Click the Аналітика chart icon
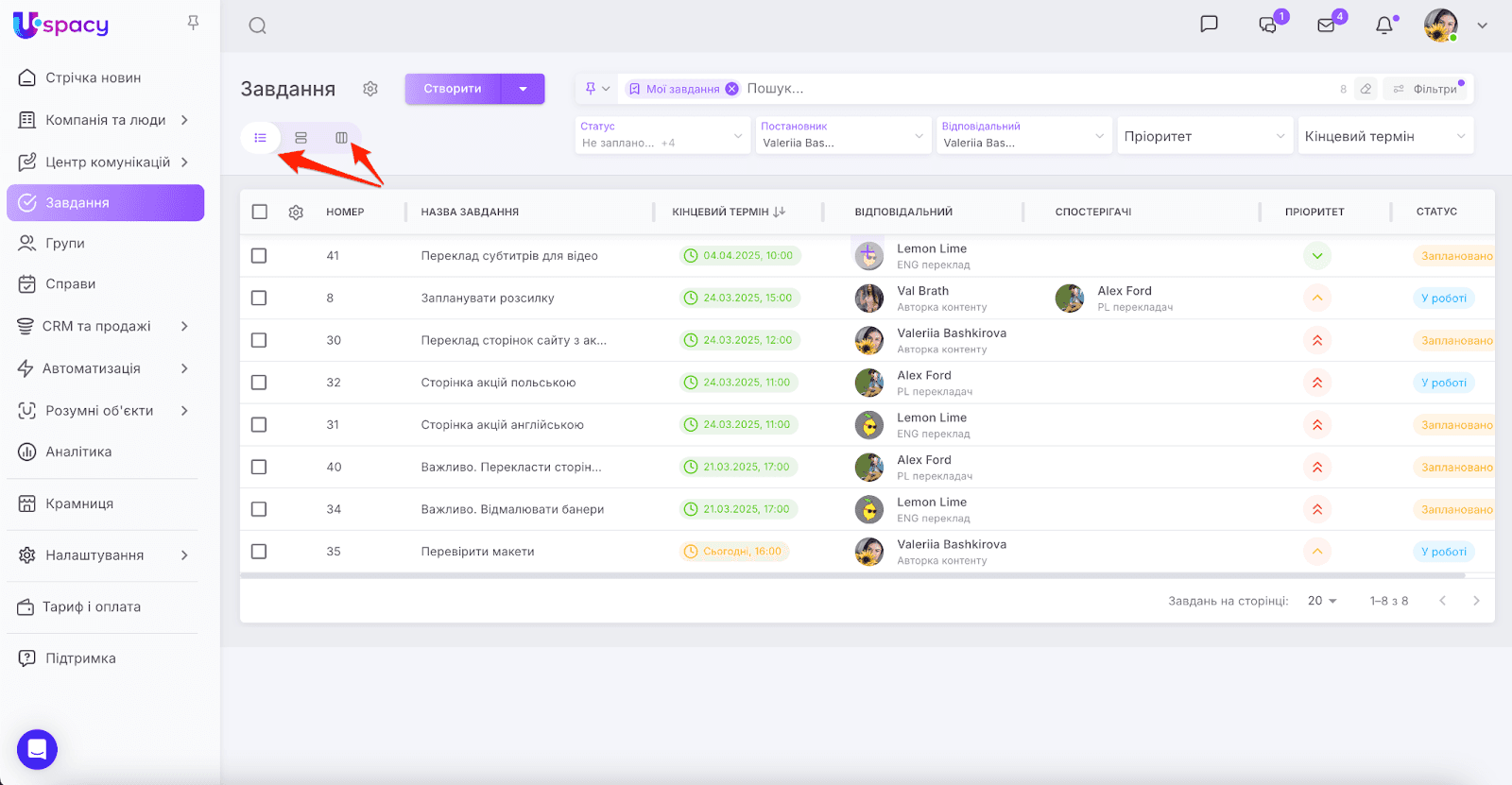Image resolution: width=1512 pixels, height=785 pixels. click(27, 452)
